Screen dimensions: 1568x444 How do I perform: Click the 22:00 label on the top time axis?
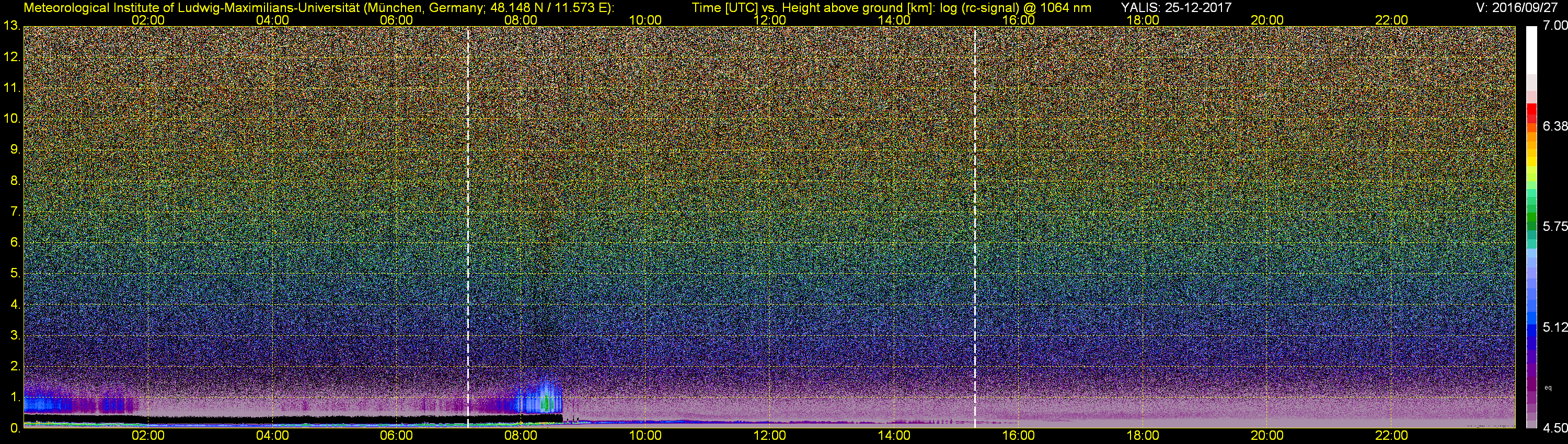(1391, 20)
